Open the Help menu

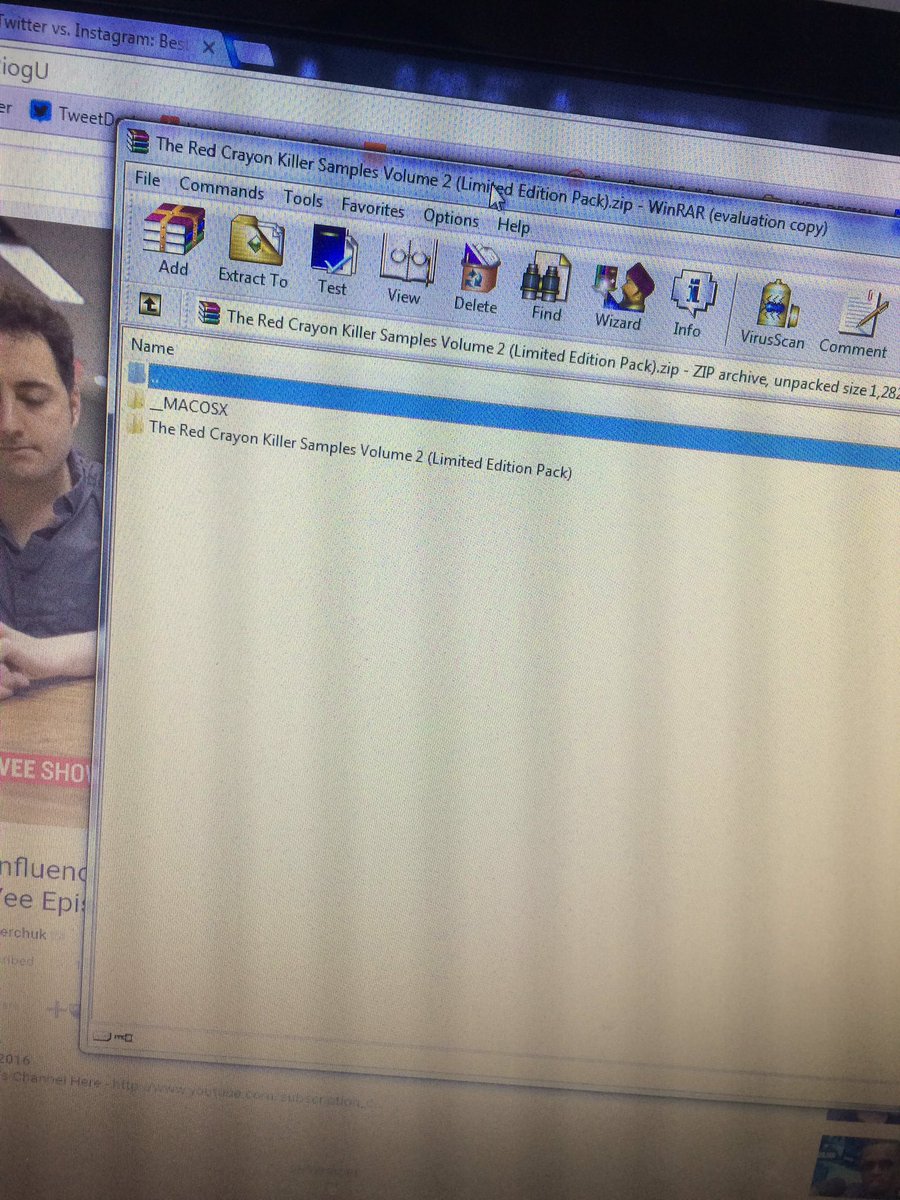coord(514,225)
